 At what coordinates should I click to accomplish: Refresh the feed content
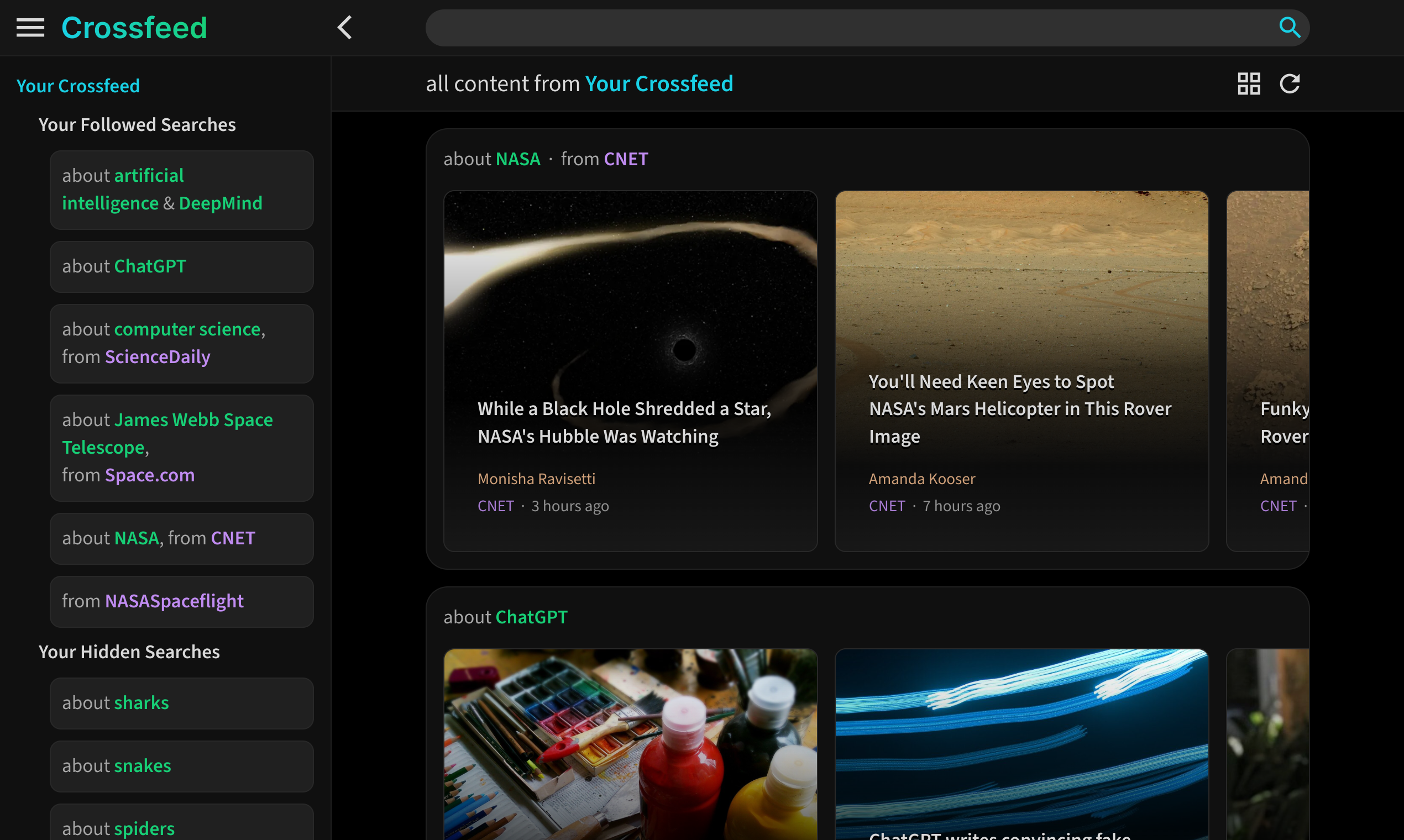[1290, 84]
